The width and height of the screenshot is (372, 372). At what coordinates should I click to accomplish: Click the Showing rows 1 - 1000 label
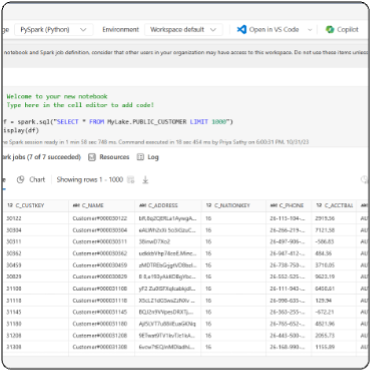pos(90,180)
